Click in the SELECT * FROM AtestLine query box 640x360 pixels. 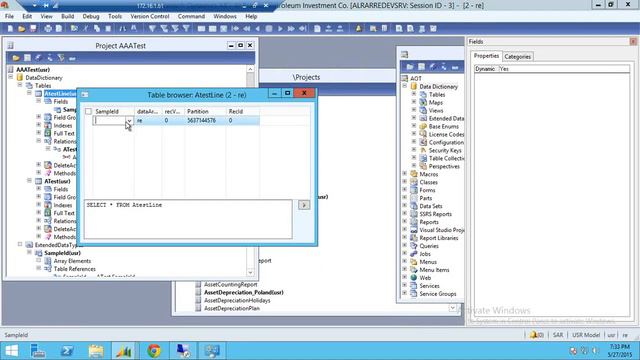tap(188, 219)
